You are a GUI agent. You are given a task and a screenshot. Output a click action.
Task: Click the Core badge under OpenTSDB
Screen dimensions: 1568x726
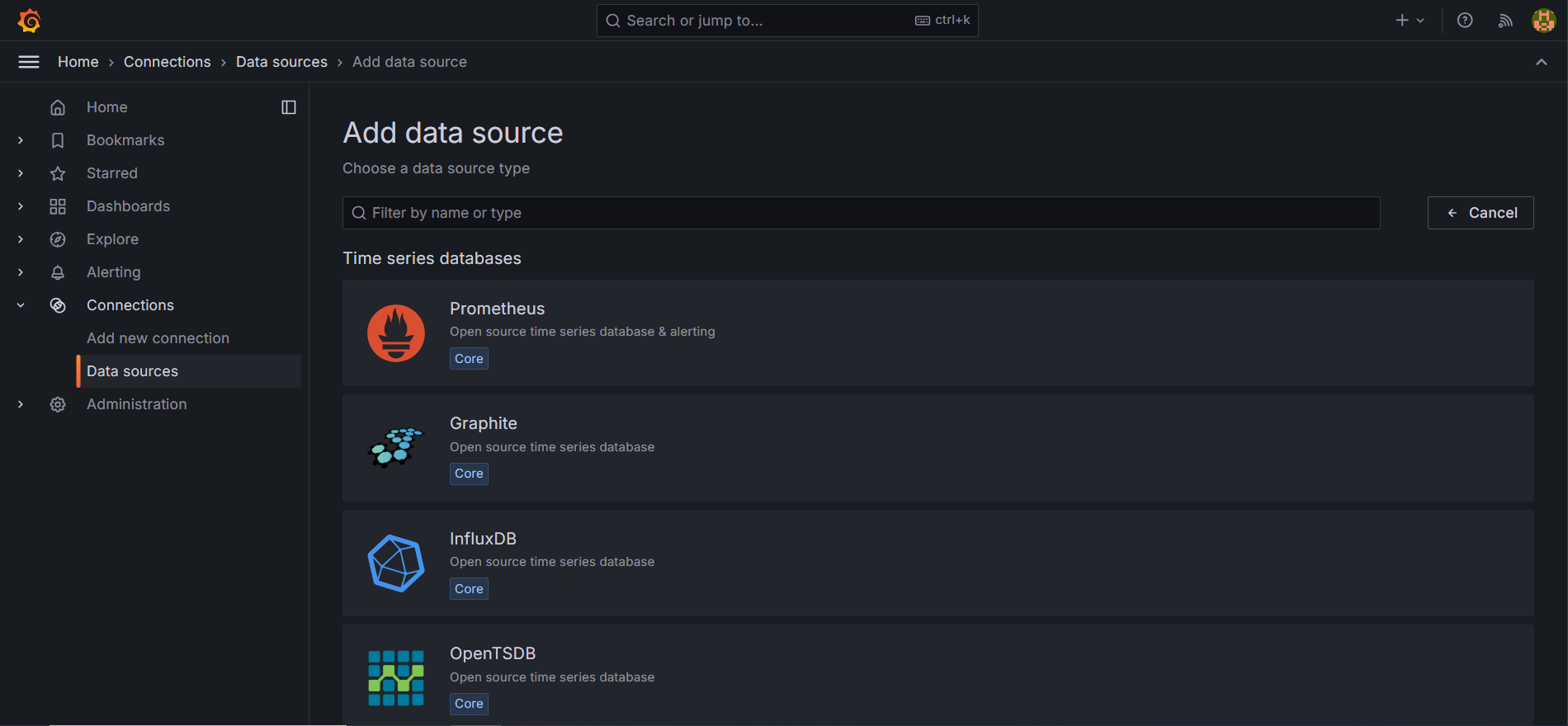469,704
